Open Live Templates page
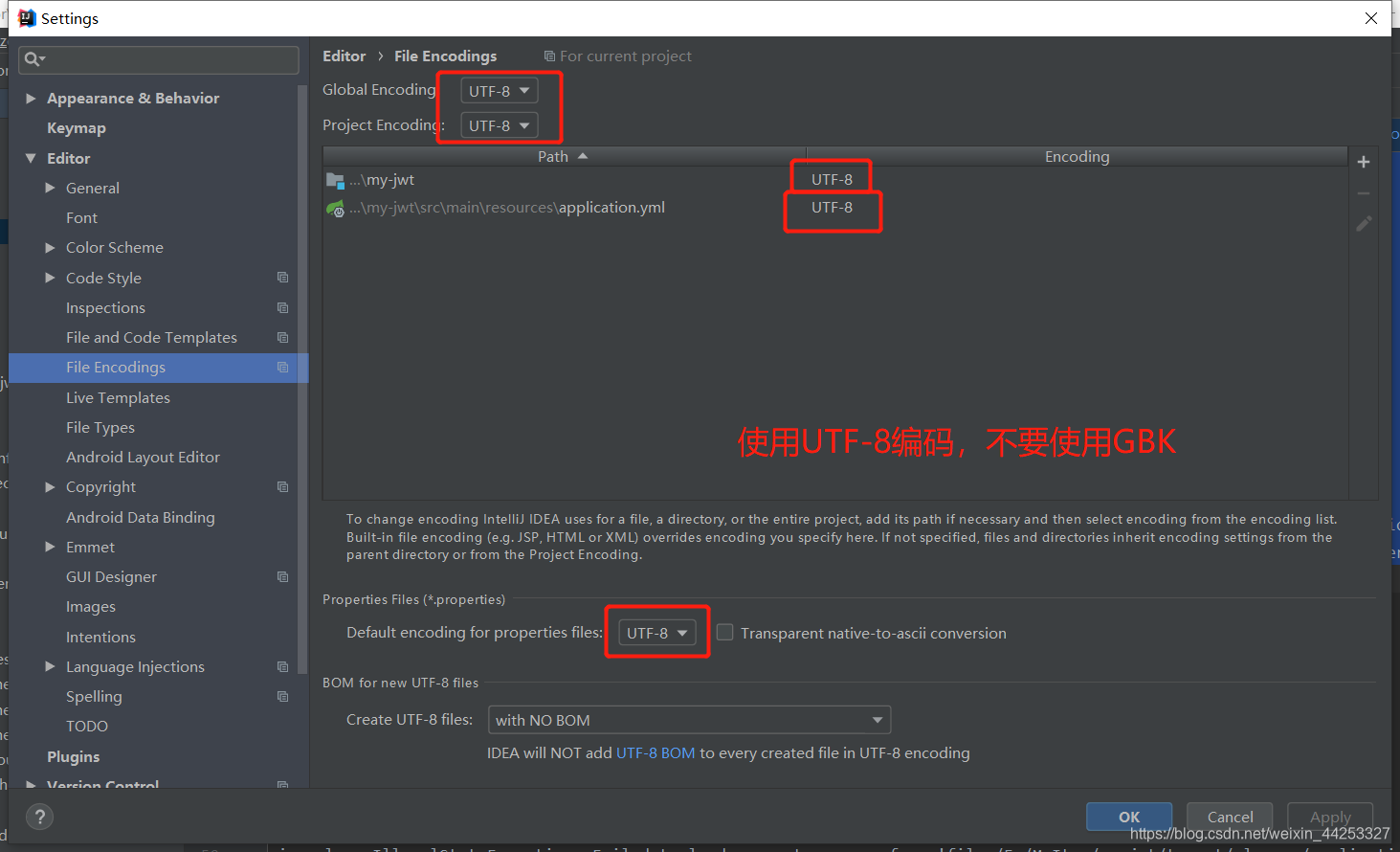The width and height of the screenshot is (1400, 852). tap(118, 397)
